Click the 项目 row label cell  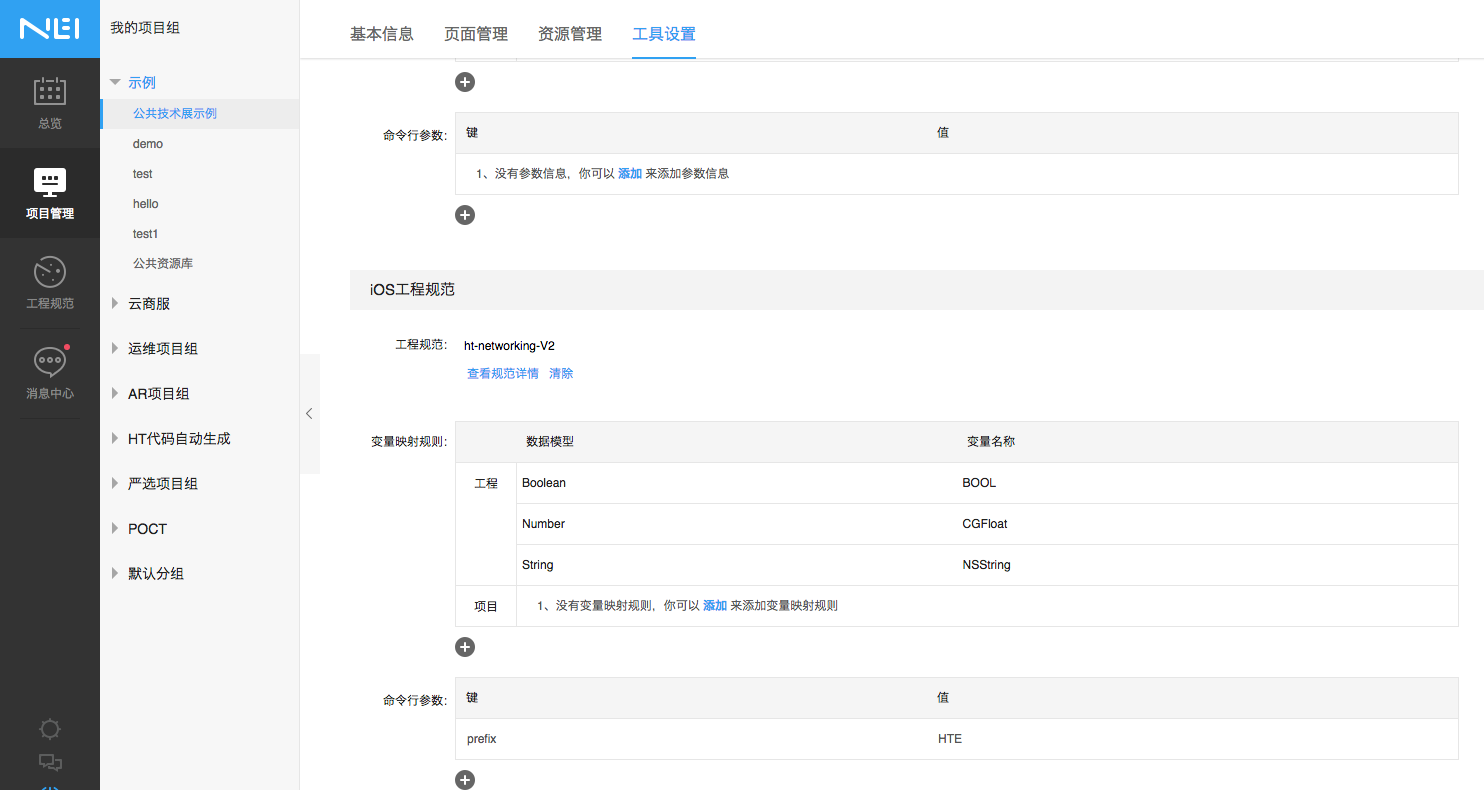[486, 606]
